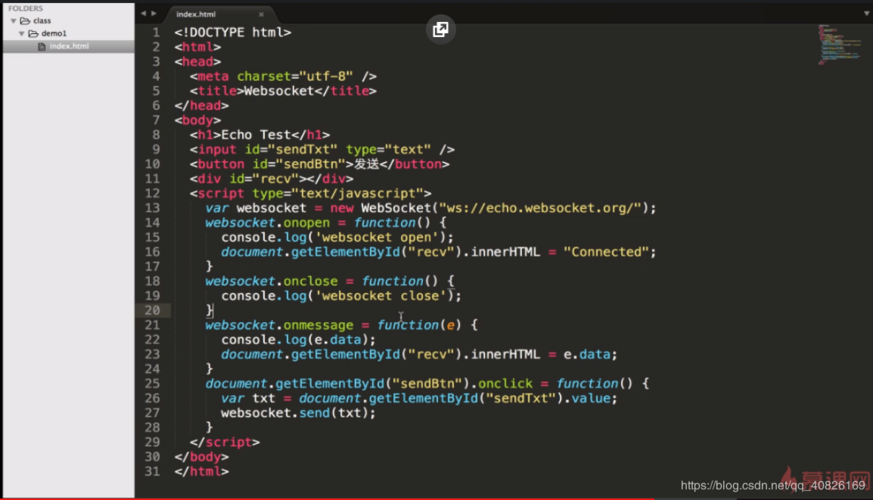The width and height of the screenshot is (873, 500).
Task: Open the blog.csdn.net watermark link
Action: 772,484
